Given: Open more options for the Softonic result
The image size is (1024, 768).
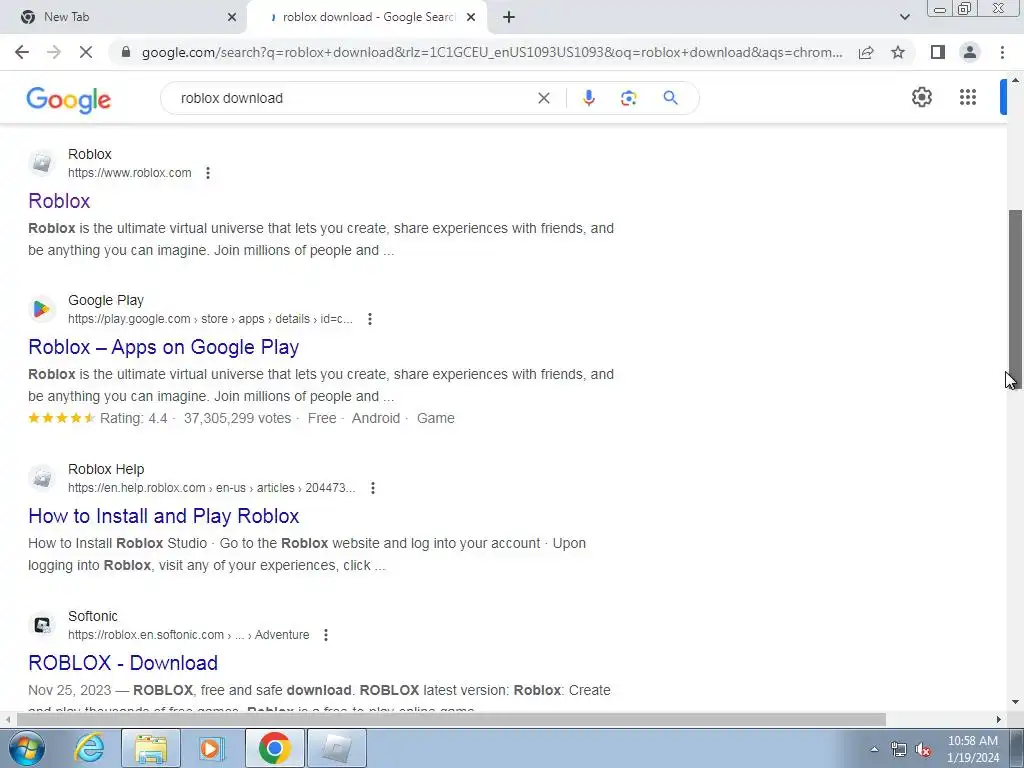Looking at the screenshot, I should (x=326, y=635).
